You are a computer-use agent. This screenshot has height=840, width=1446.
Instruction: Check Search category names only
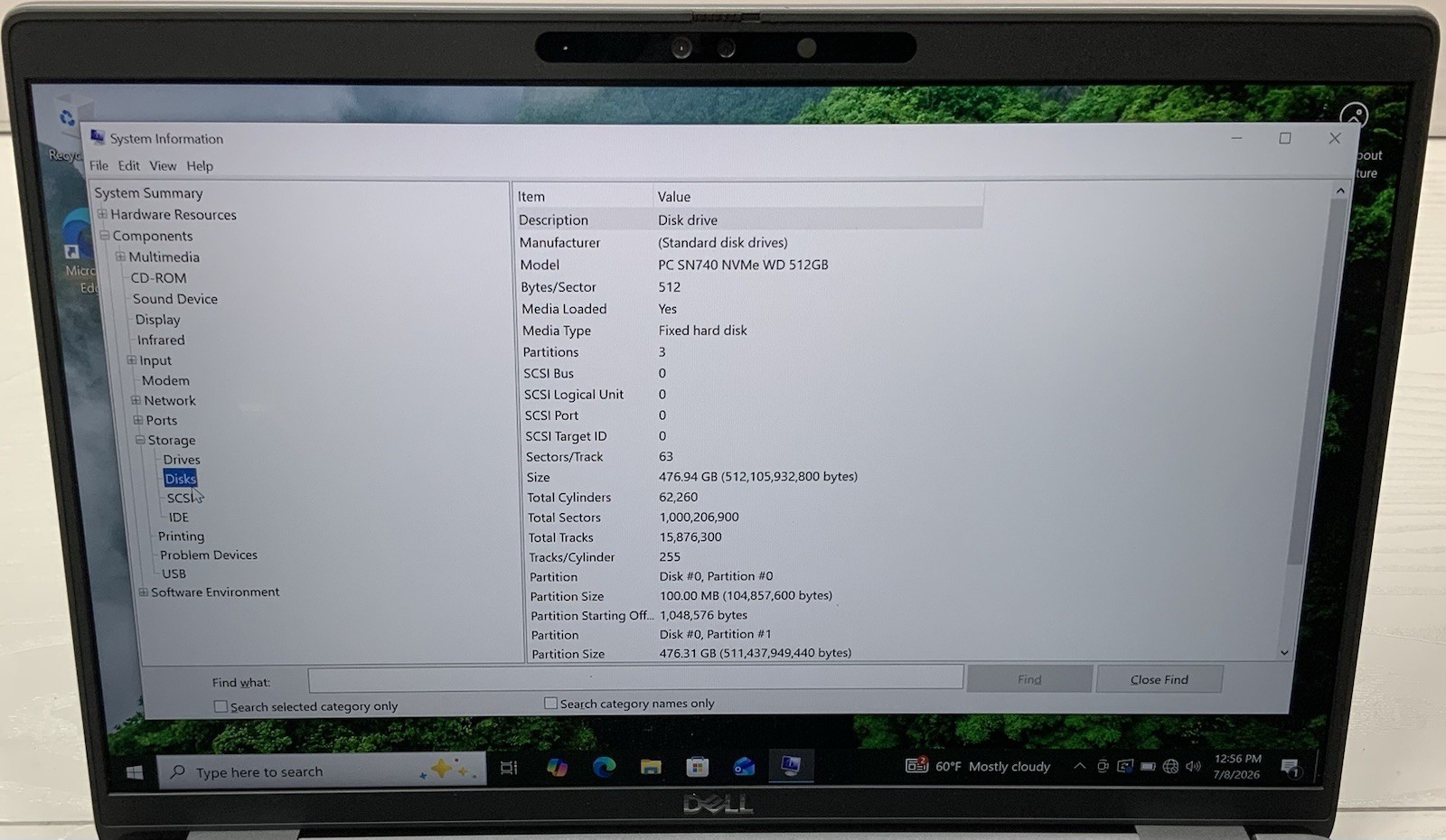550,703
